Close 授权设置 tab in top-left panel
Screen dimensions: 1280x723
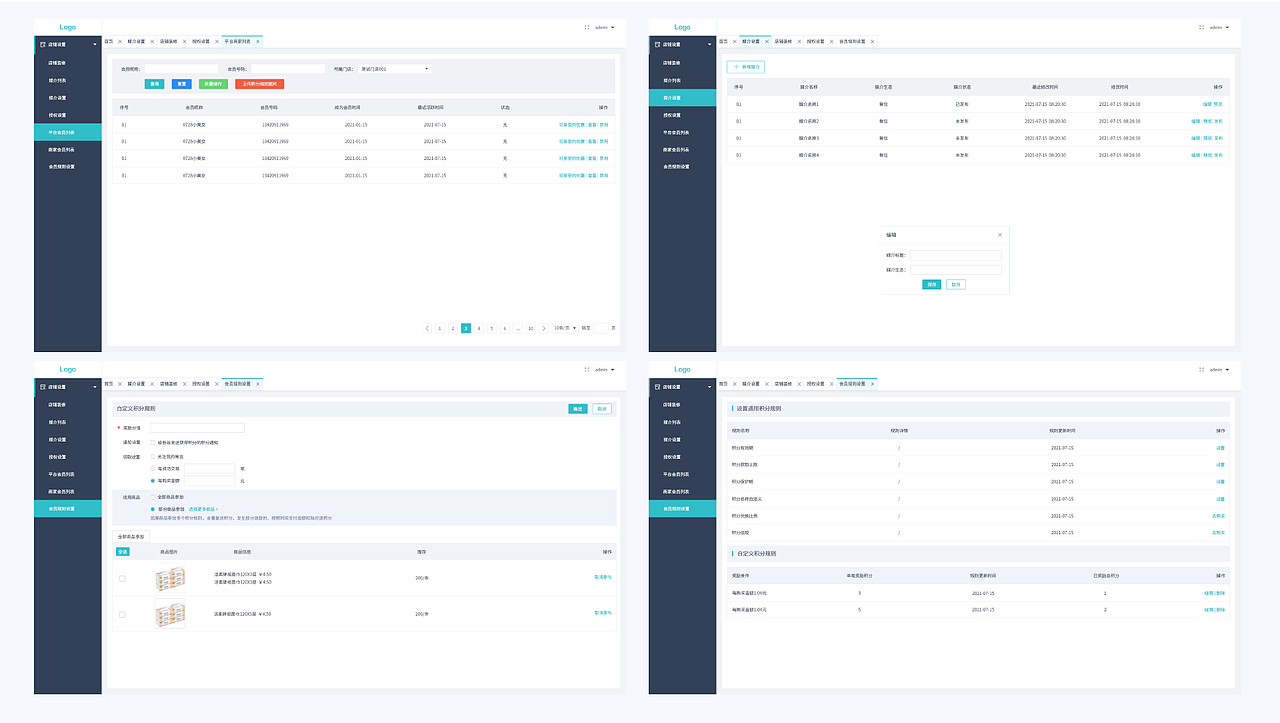click(x=216, y=41)
